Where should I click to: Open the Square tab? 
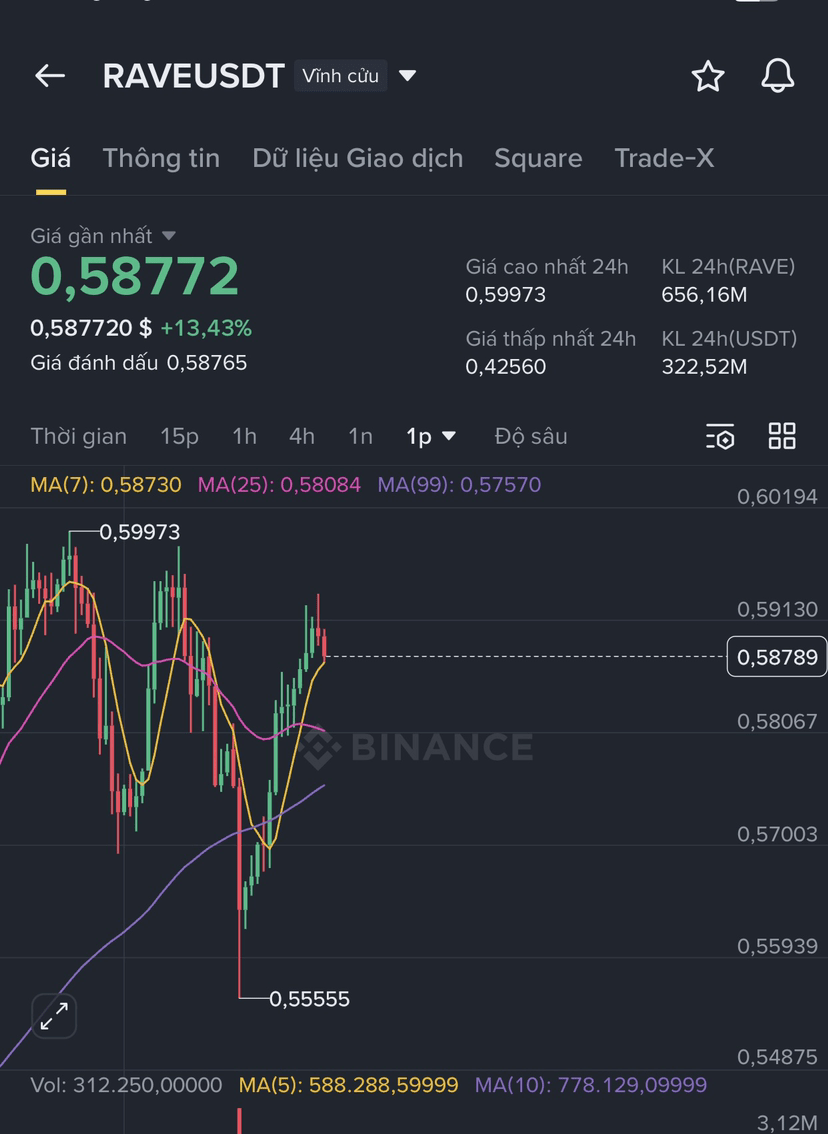click(538, 158)
